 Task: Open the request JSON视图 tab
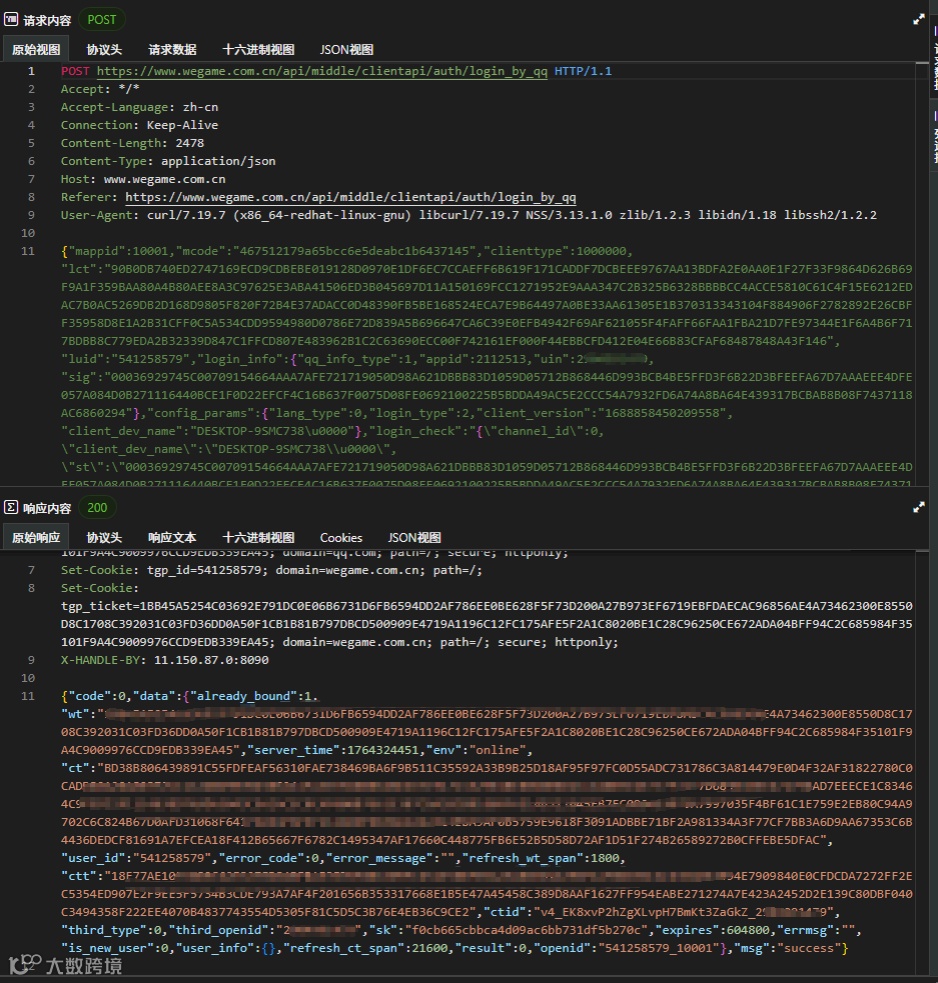tap(347, 50)
